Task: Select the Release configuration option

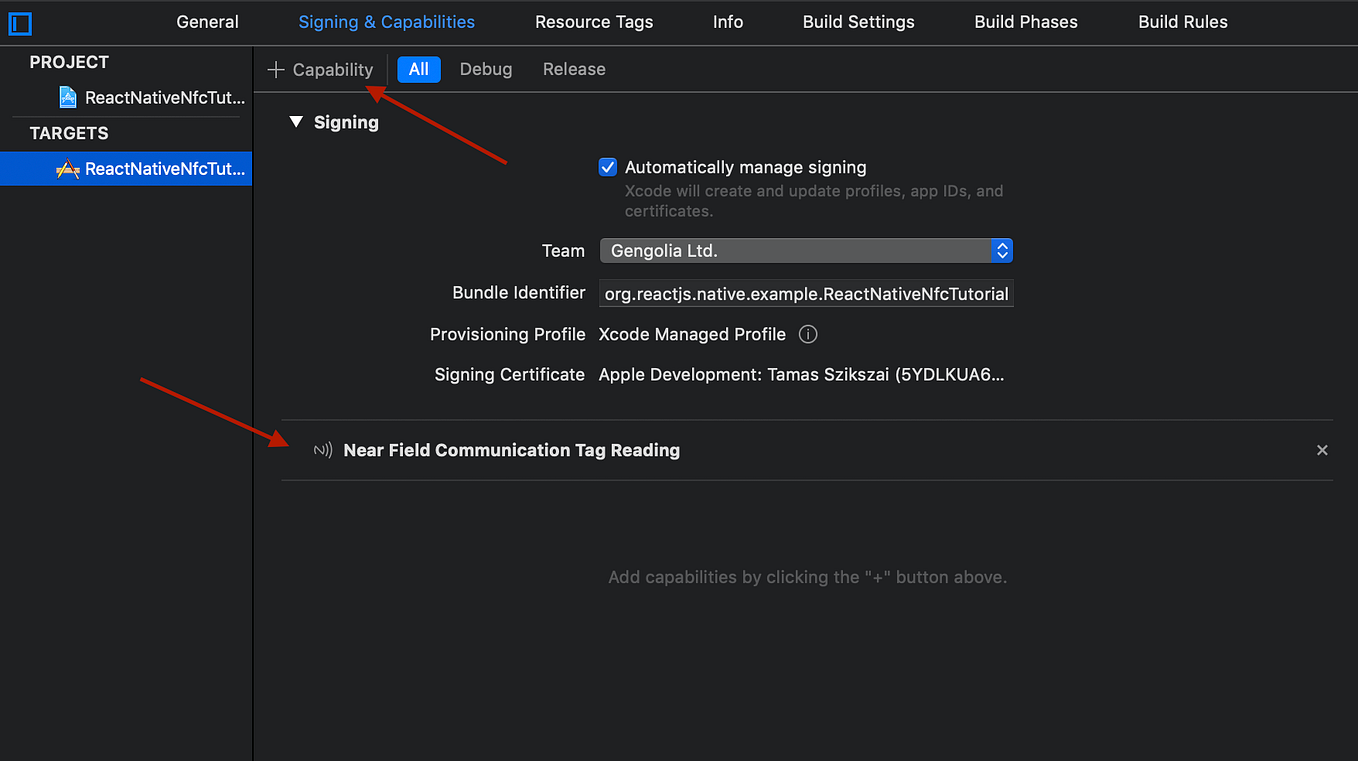Action: click(x=574, y=69)
